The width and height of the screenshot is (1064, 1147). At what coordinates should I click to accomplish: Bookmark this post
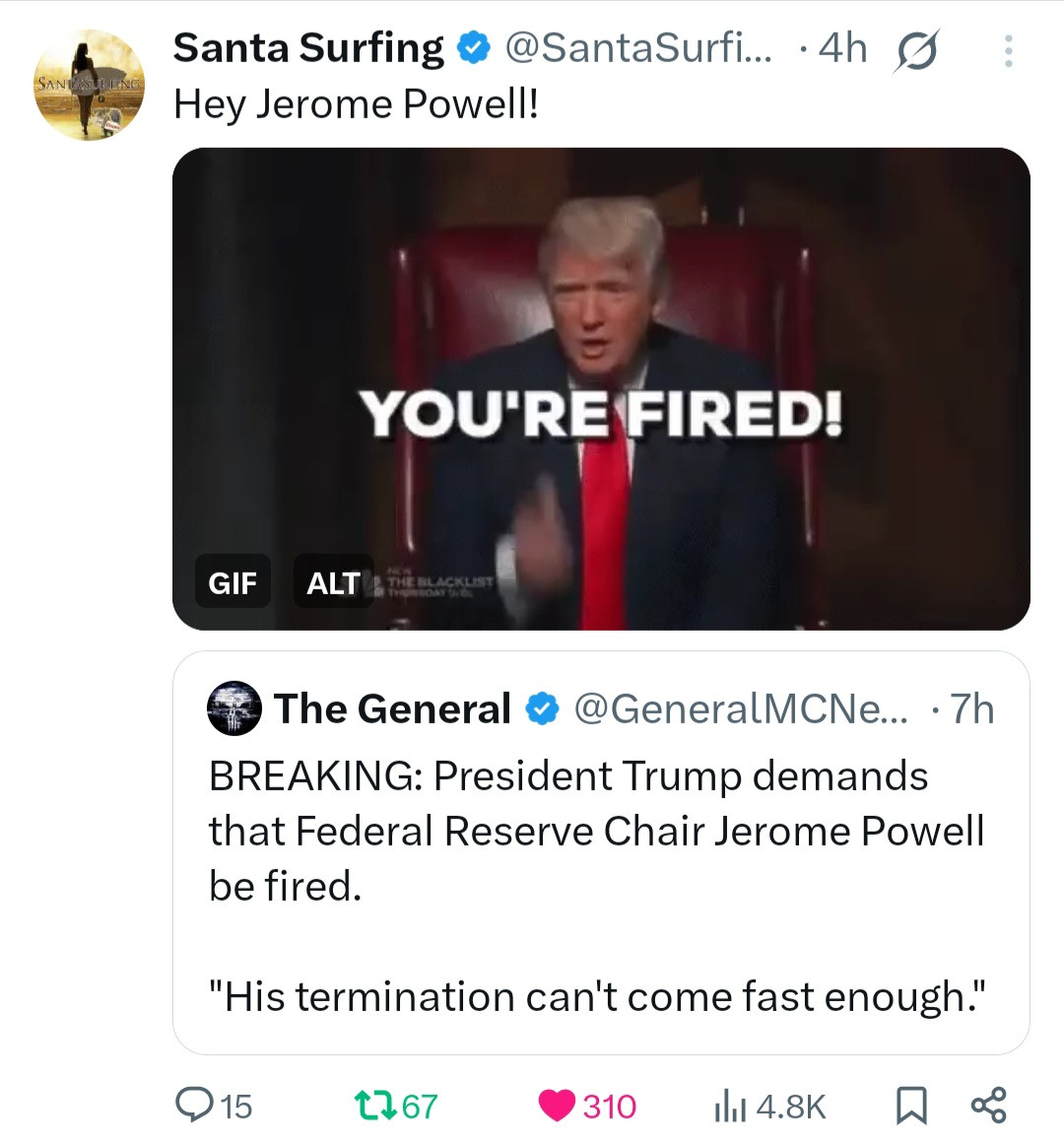[x=911, y=1106]
